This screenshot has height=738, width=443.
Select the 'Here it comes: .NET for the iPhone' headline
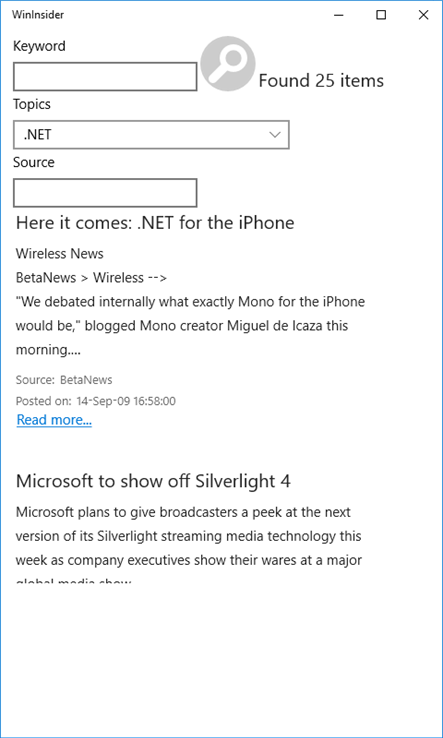pos(155,223)
